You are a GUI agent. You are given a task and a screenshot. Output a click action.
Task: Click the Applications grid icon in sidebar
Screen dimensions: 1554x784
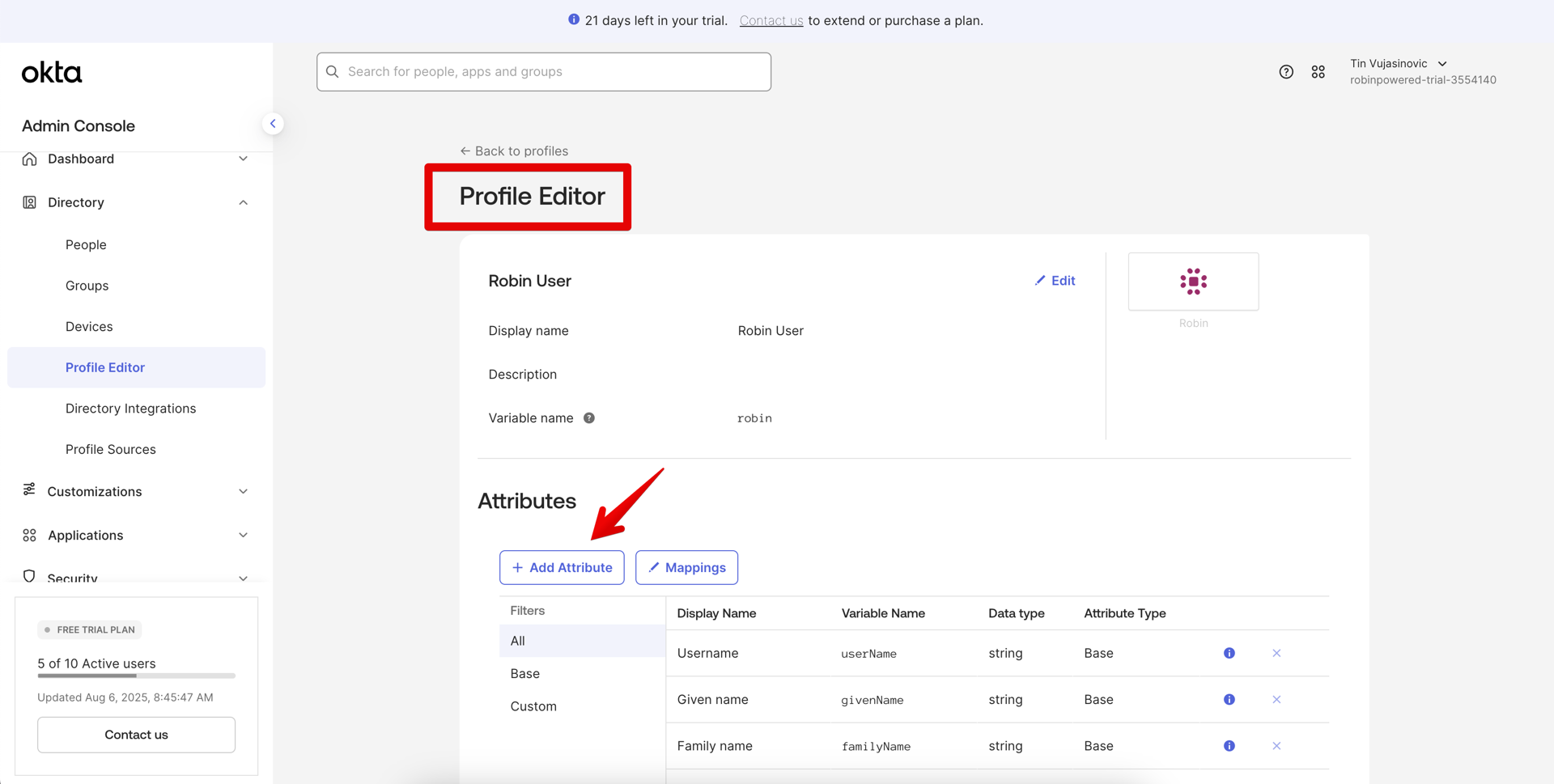click(x=30, y=535)
